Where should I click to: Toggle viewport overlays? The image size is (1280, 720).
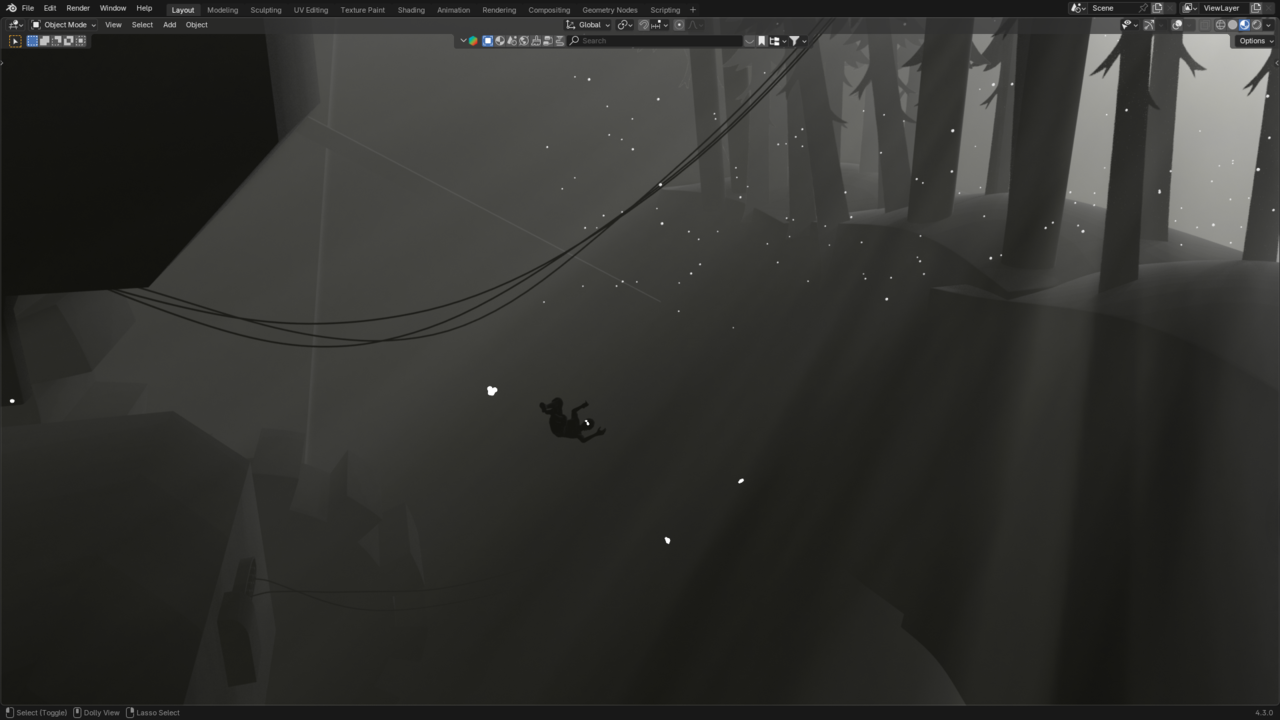[1177, 25]
